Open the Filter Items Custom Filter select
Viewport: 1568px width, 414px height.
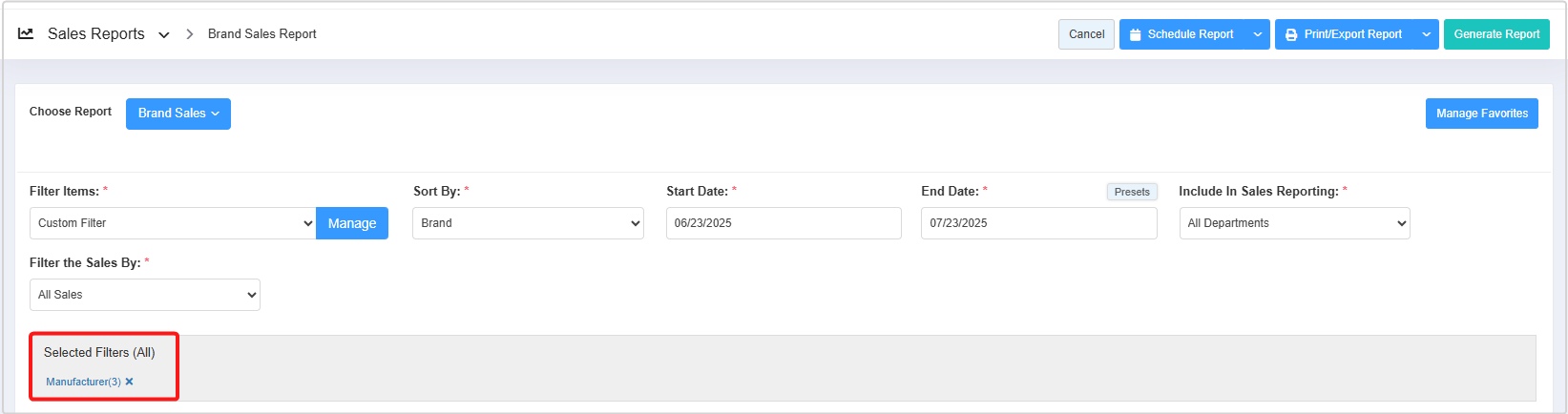pyautogui.click(x=173, y=223)
